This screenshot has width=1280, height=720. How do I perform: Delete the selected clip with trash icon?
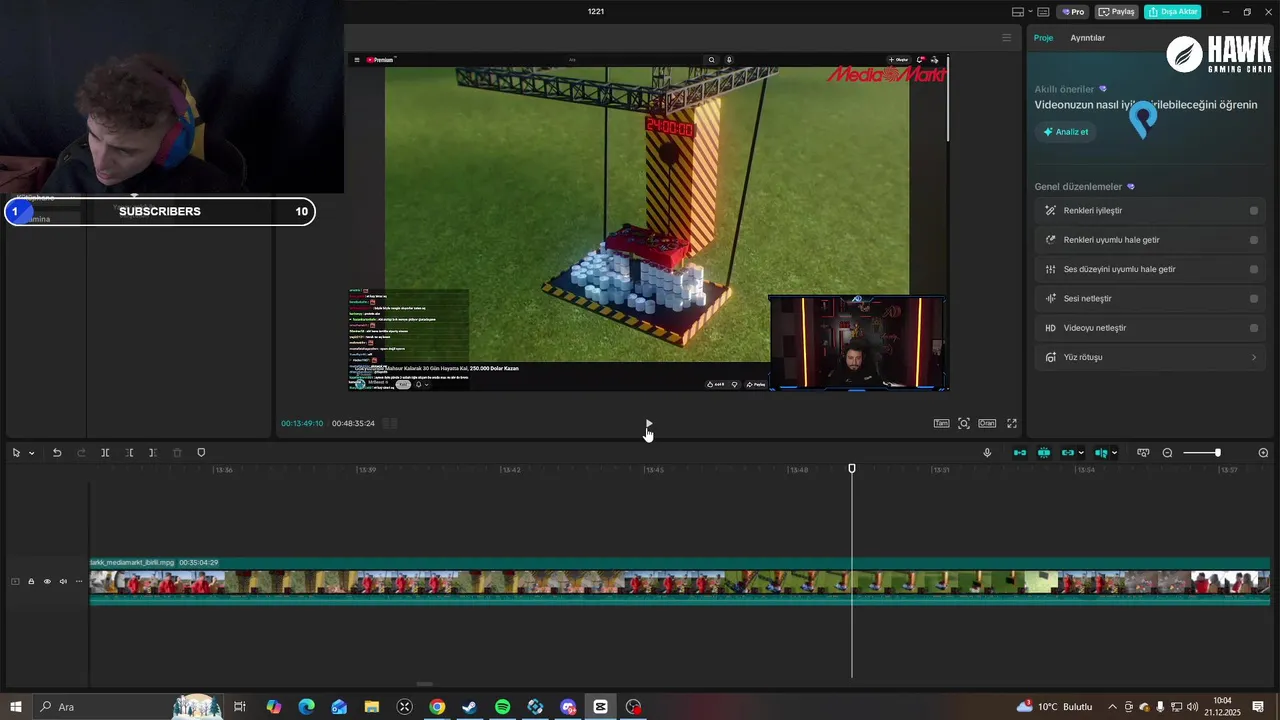[x=177, y=453]
